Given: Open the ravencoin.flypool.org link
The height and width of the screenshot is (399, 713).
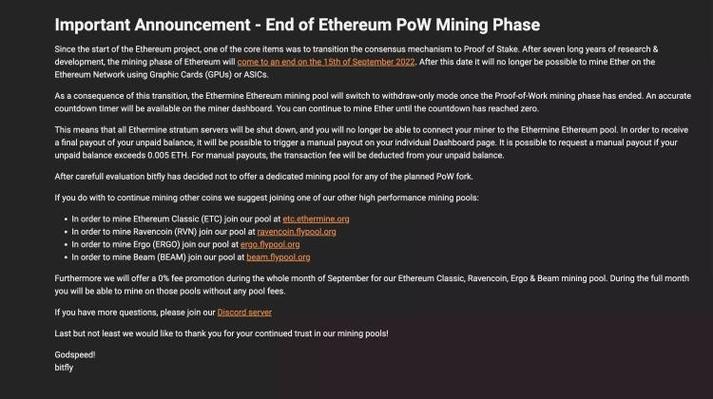Looking at the screenshot, I should click(x=296, y=232).
